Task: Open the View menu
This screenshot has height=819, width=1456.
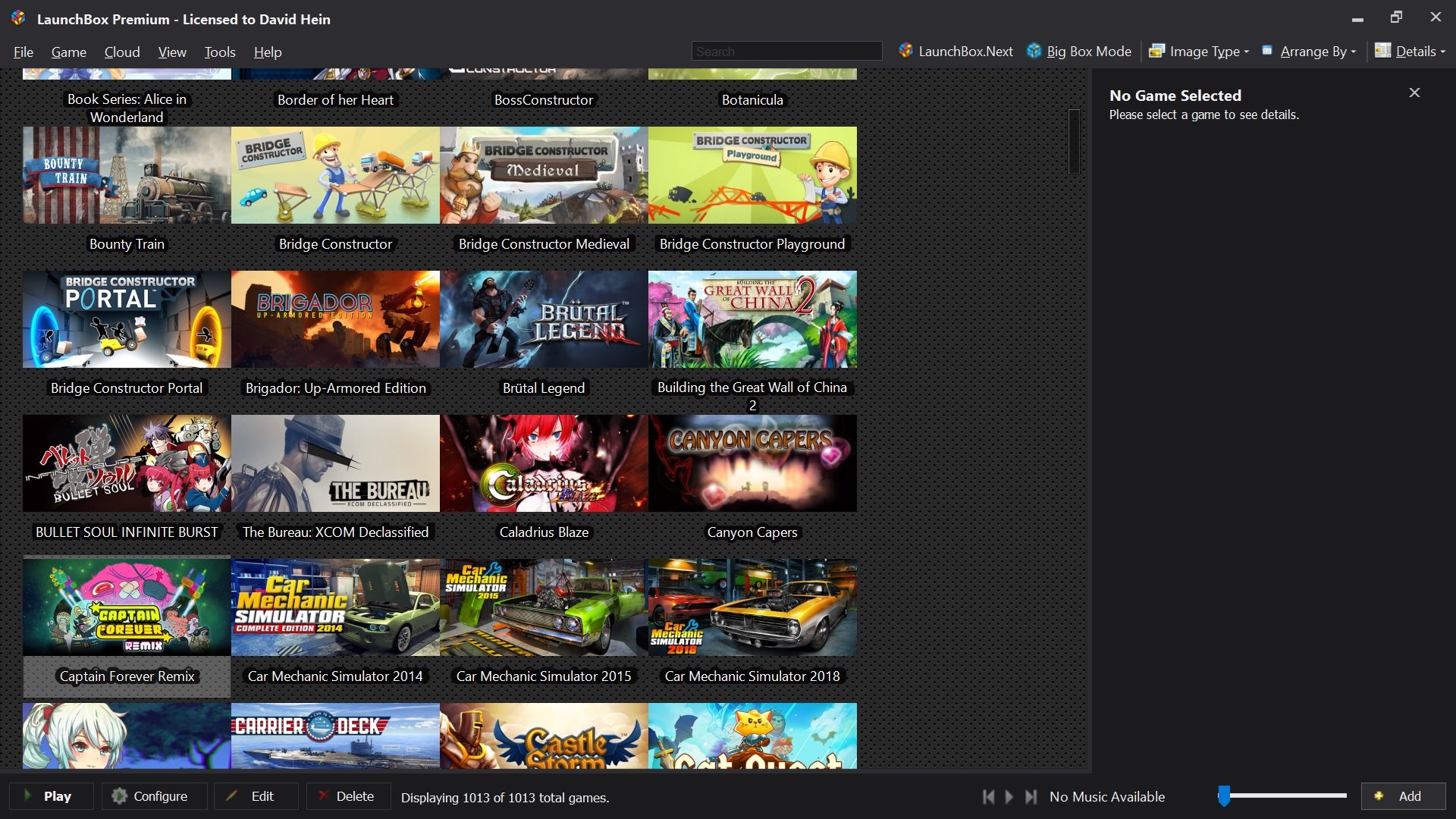Action: click(x=172, y=52)
